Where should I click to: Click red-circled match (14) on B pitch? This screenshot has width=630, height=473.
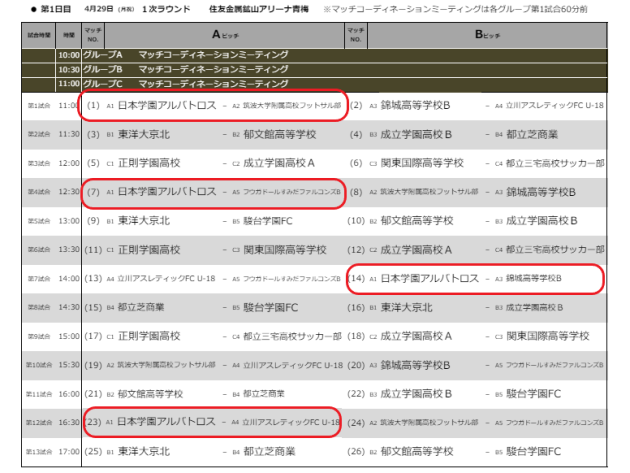tap(474, 278)
